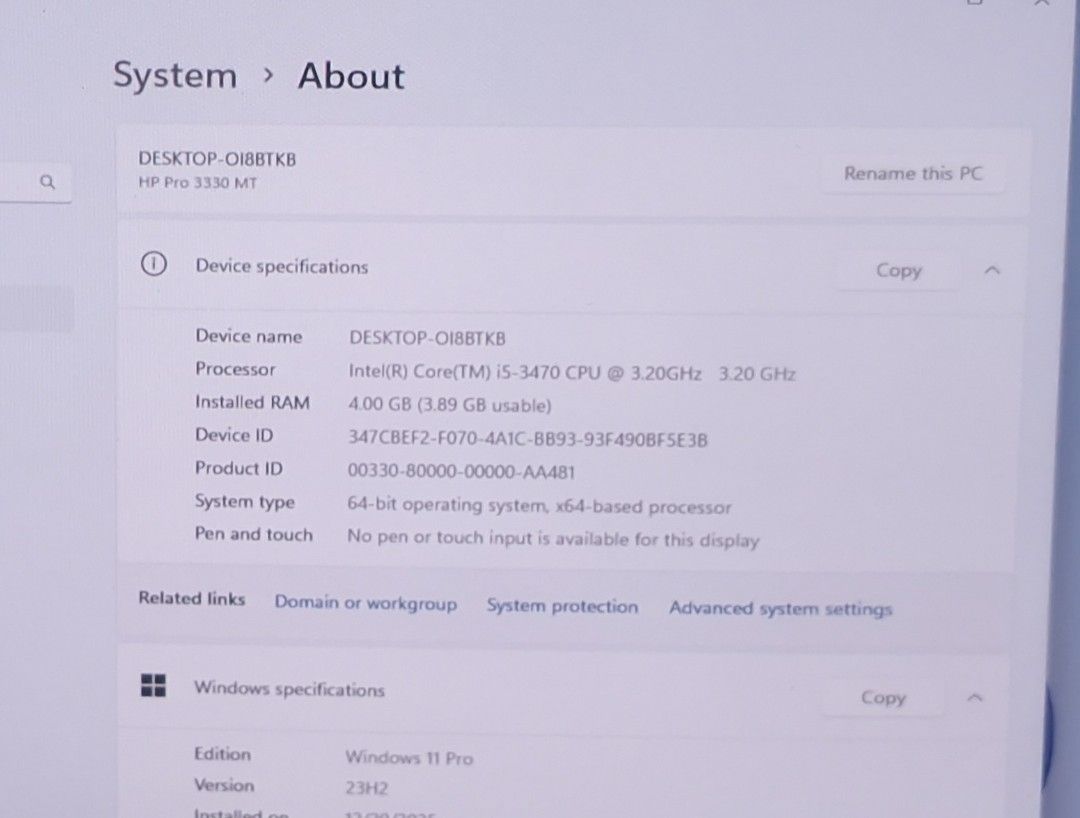Screen dimensions: 1080x818
Task: Click the search magnifier icon in sidebar
Action: (x=47, y=182)
